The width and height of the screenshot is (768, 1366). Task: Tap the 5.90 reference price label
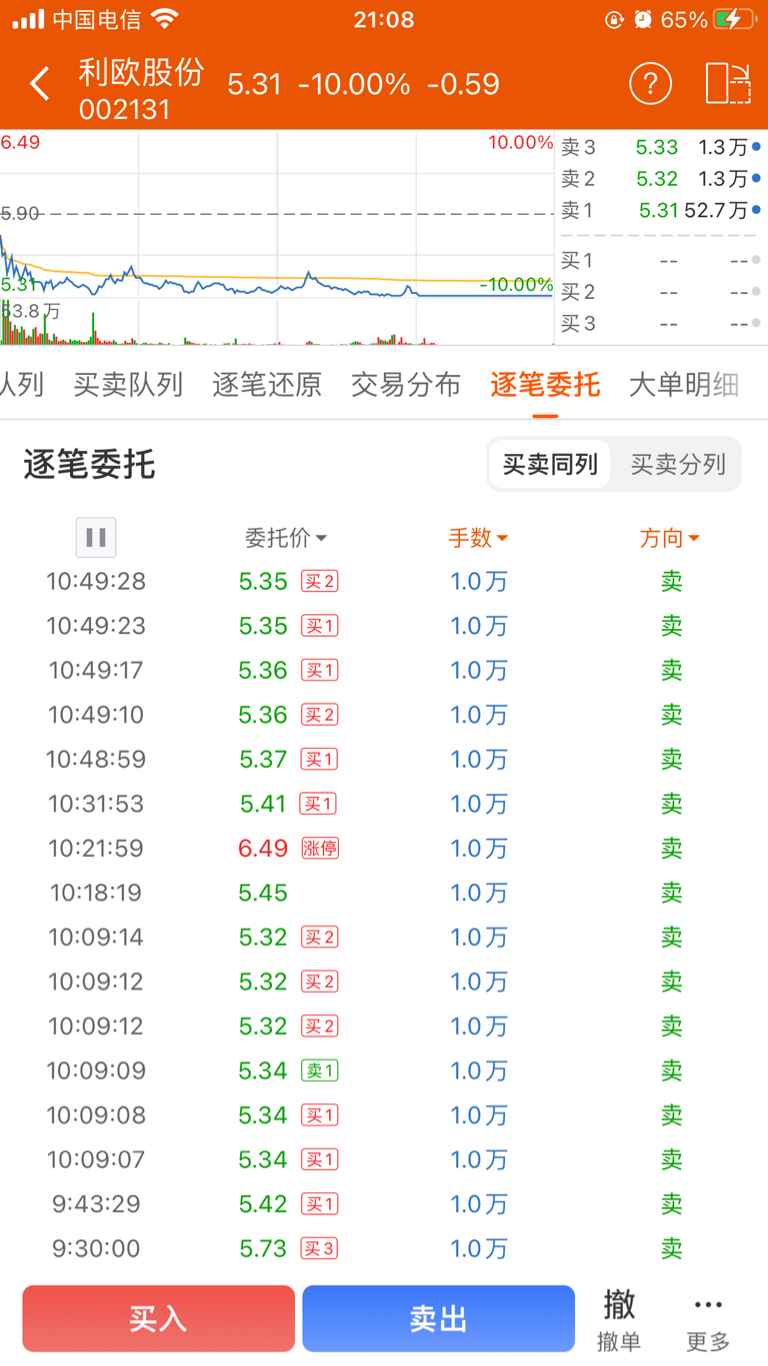[x=20, y=213]
